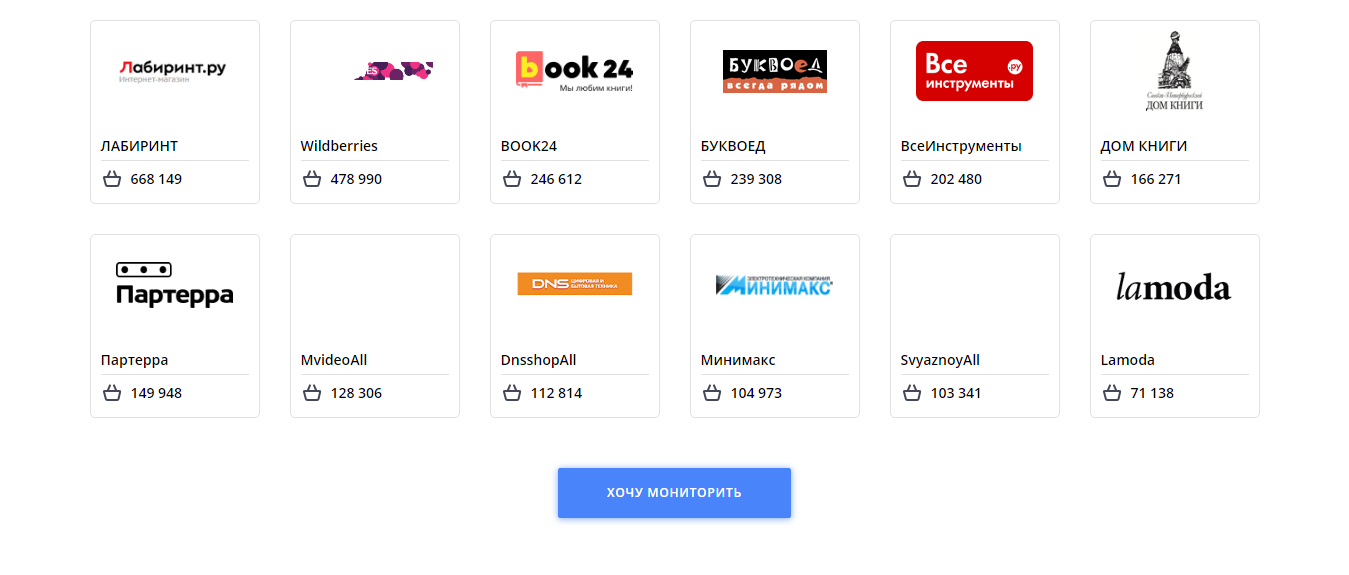Click the orange DNS logo
The image size is (1349, 575).
click(574, 284)
